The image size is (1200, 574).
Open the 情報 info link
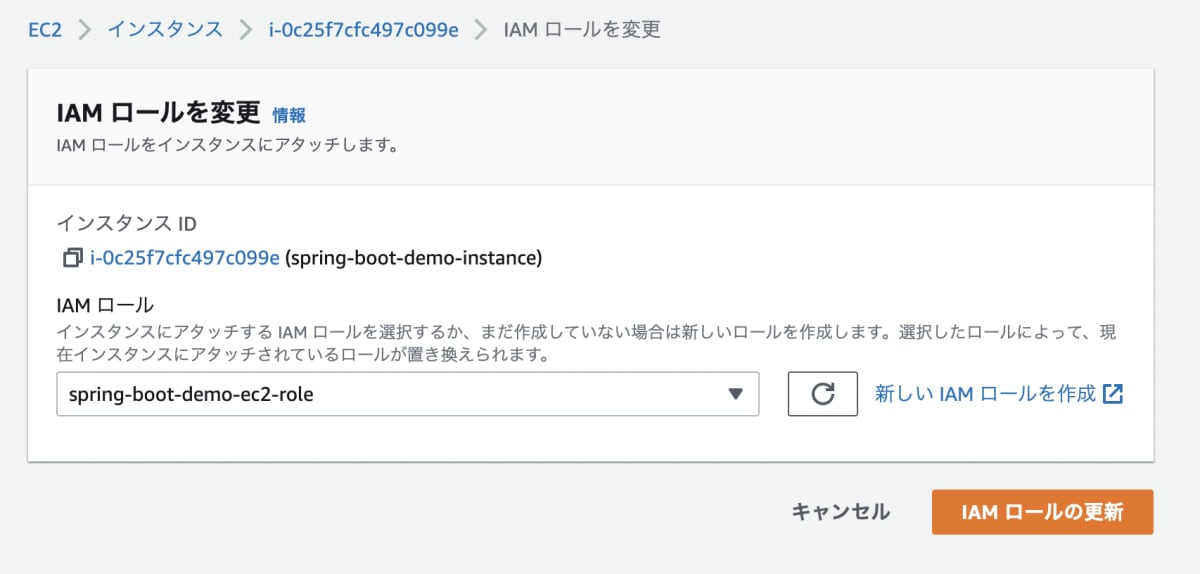point(289,115)
